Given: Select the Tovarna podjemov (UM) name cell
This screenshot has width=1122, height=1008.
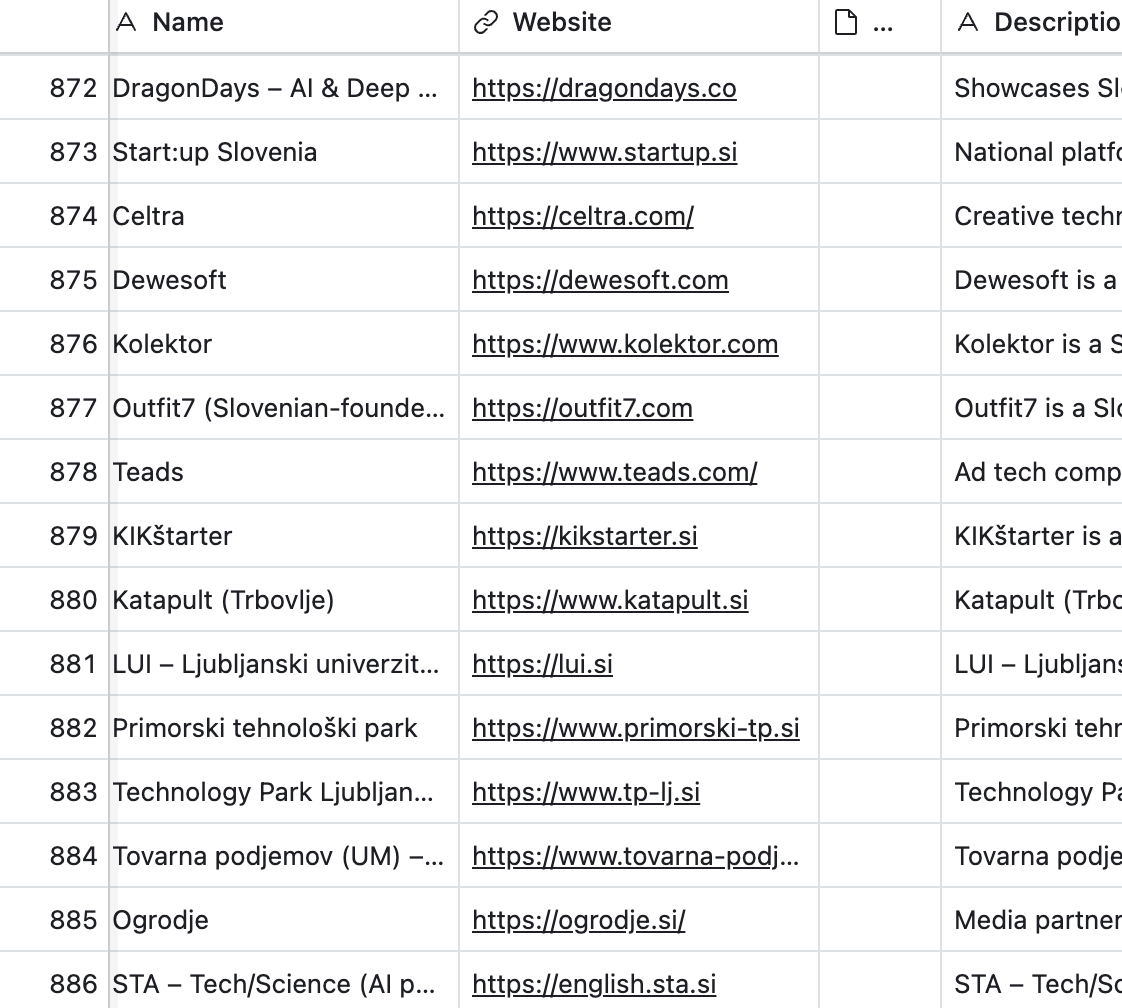Looking at the screenshot, I should point(284,856).
